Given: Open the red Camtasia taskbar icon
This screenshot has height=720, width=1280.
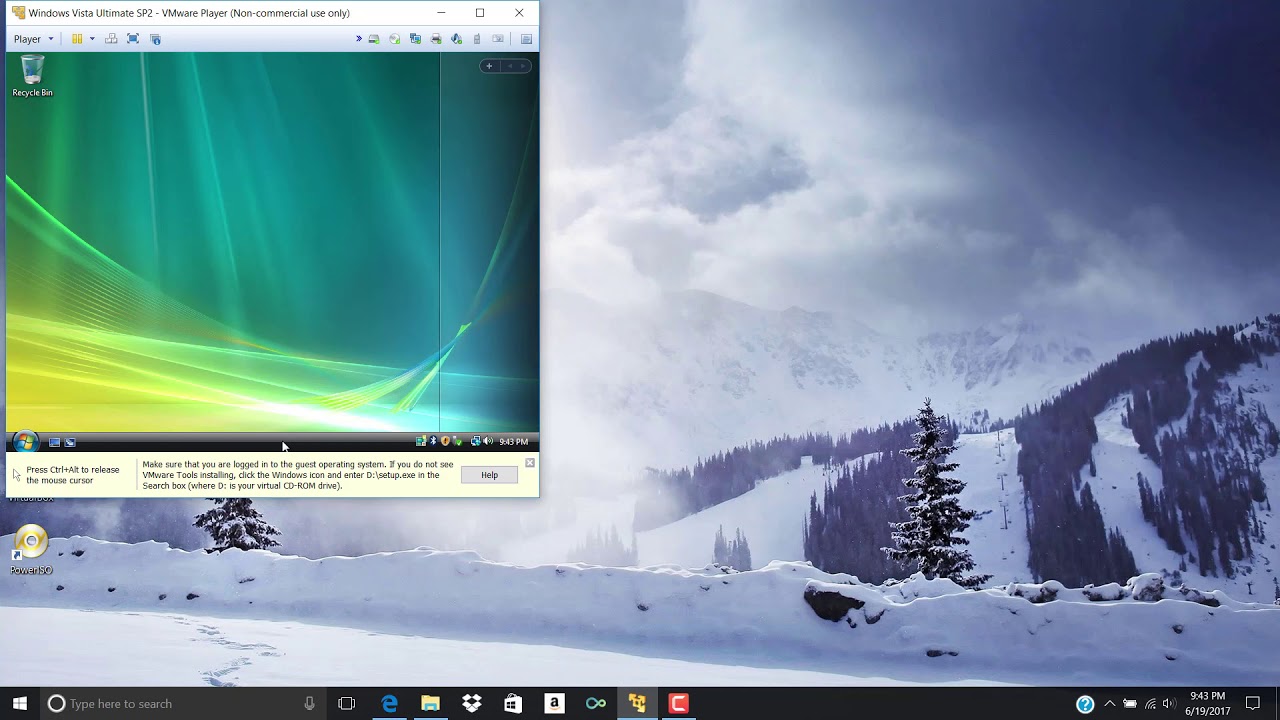Looking at the screenshot, I should 678,703.
